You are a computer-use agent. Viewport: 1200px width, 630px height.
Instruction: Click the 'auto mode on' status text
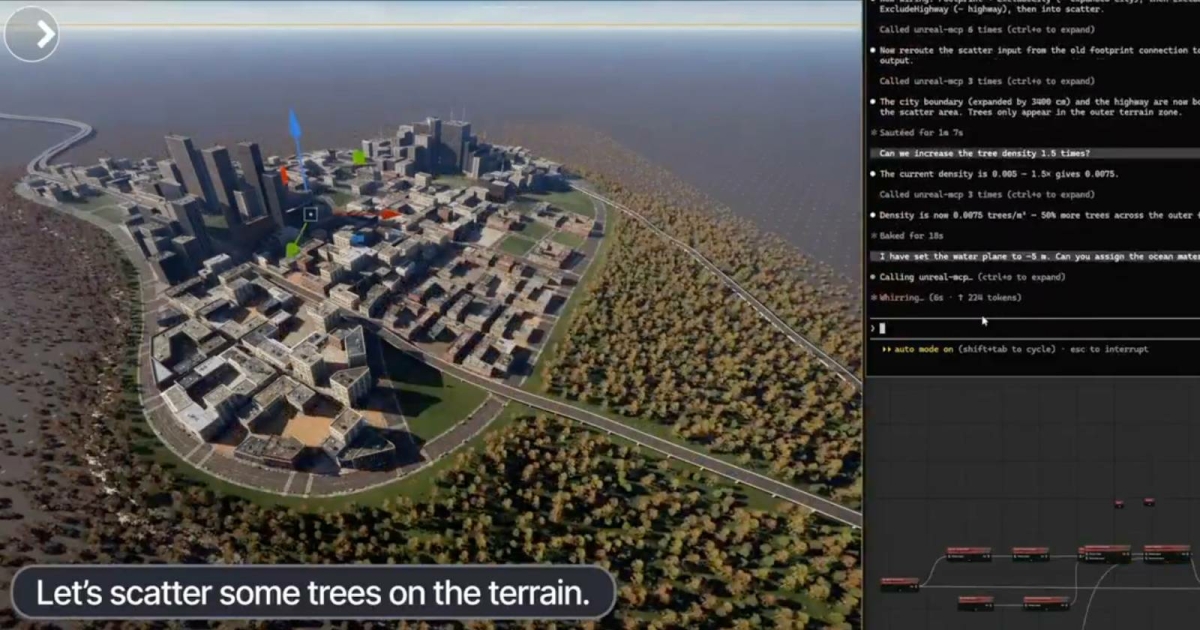click(x=923, y=349)
